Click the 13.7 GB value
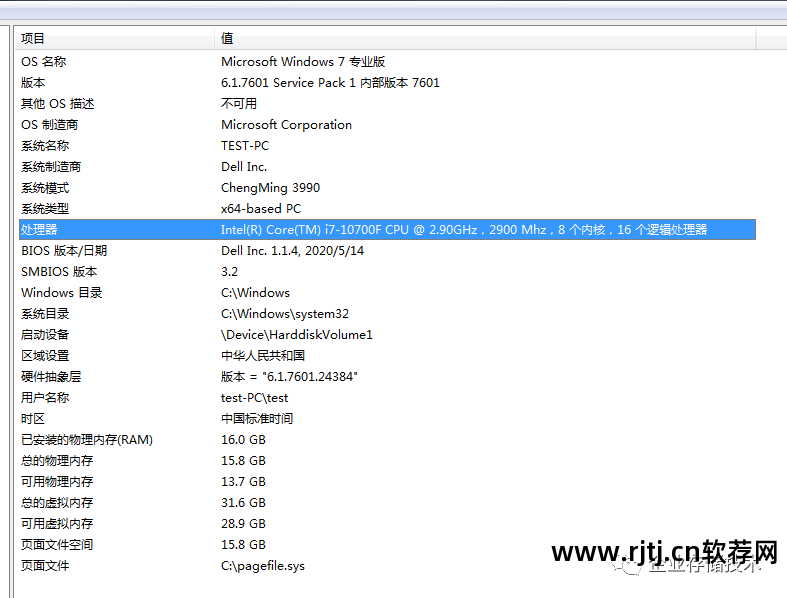Viewport: 787px width, 598px height. click(243, 482)
